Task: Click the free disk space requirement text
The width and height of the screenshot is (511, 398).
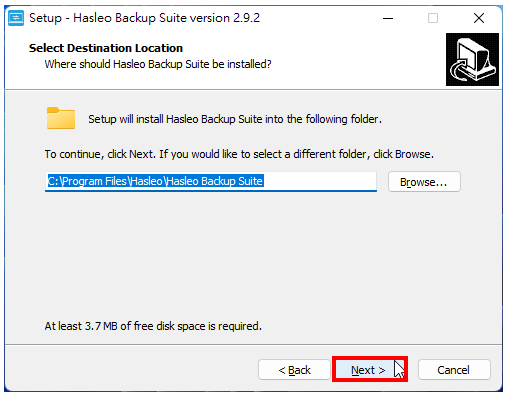Action: click(153, 326)
